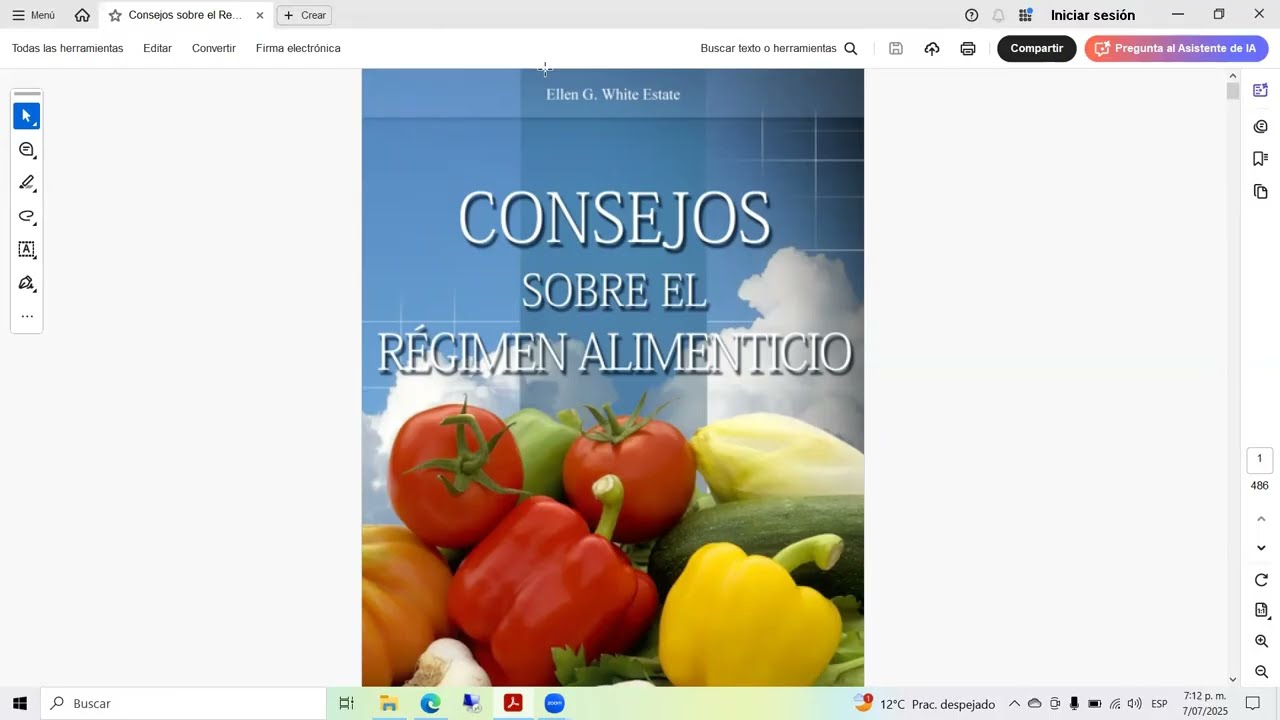
Task: Open the Convertir menu item
Action: [x=214, y=48]
